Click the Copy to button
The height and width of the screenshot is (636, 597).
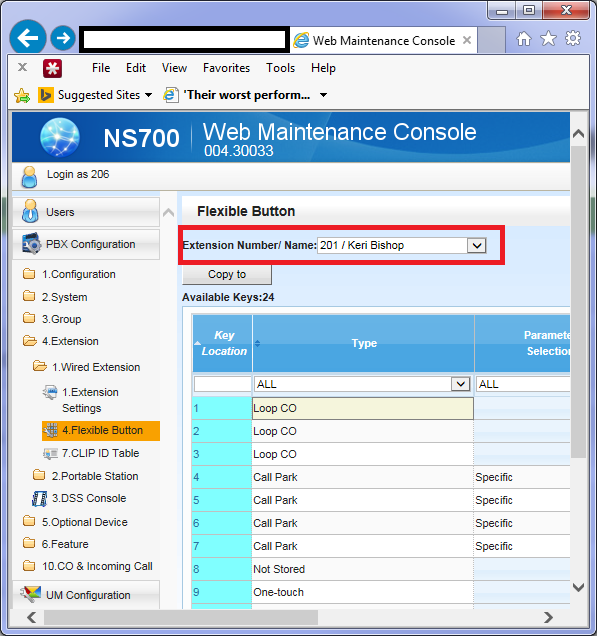(227, 275)
